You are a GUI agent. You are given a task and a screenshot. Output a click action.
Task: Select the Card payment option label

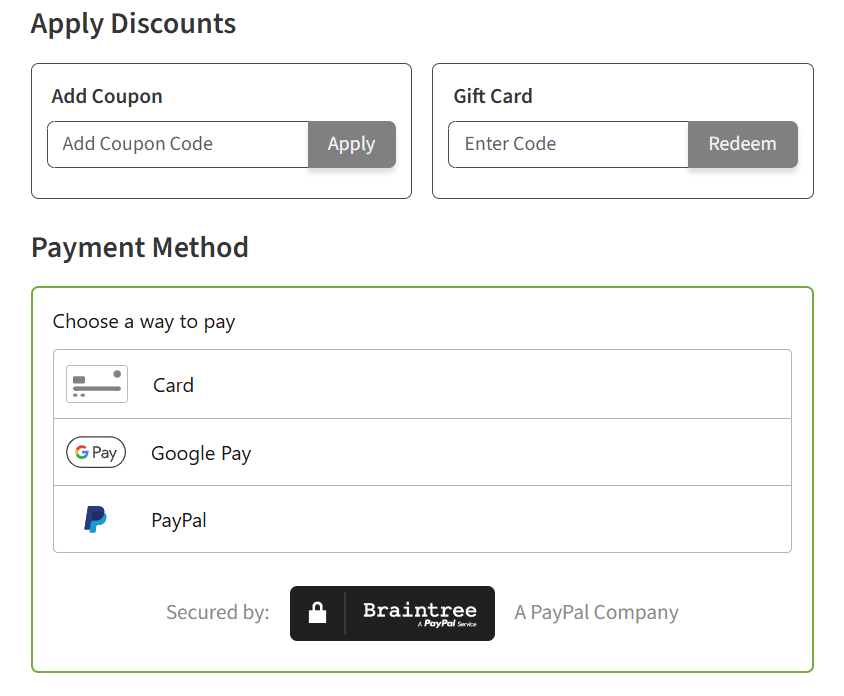pos(173,385)
